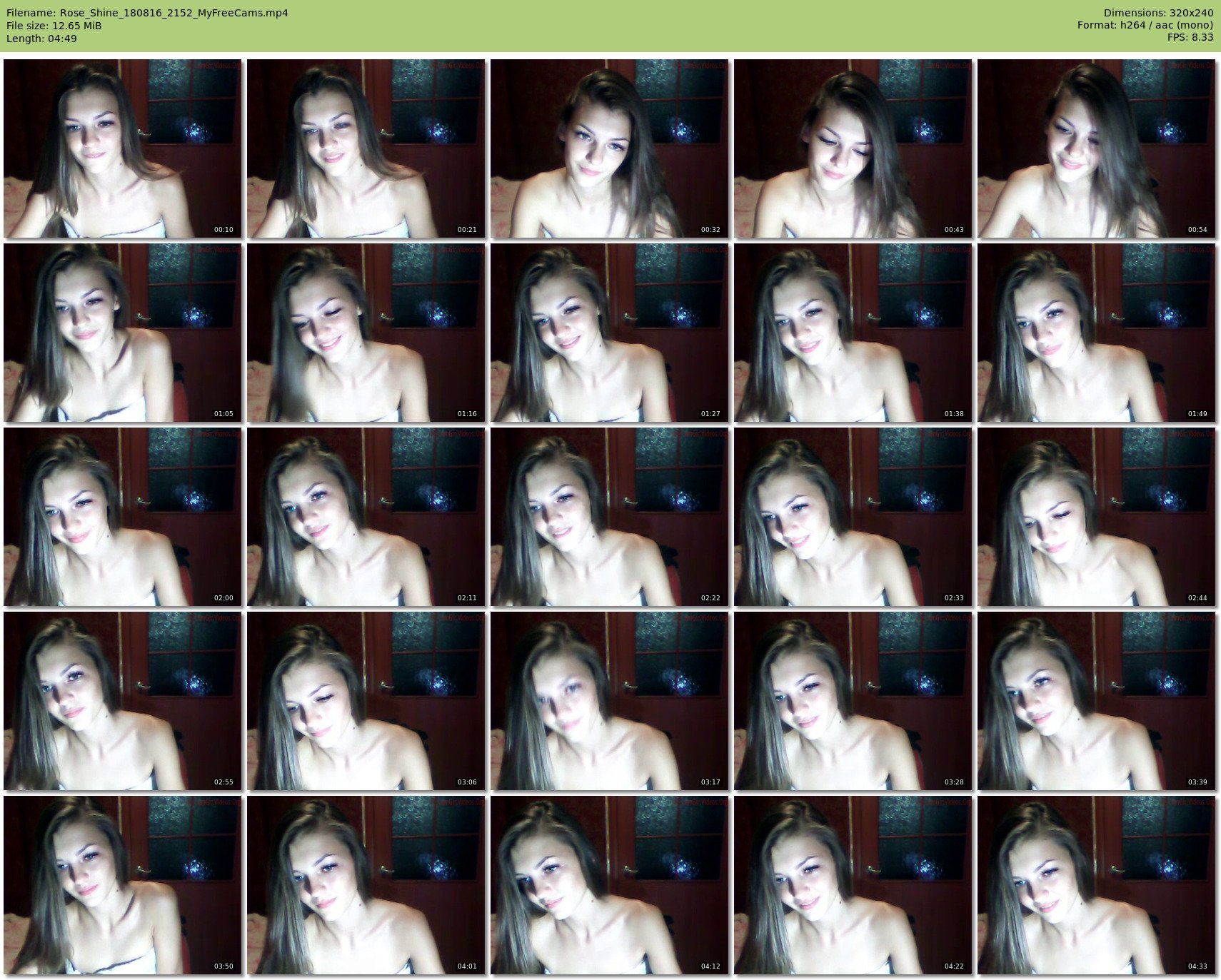Open the thumbnail stamped 01:16
The width and height of the screenshot is (1221, 980).
pos(366,333)
